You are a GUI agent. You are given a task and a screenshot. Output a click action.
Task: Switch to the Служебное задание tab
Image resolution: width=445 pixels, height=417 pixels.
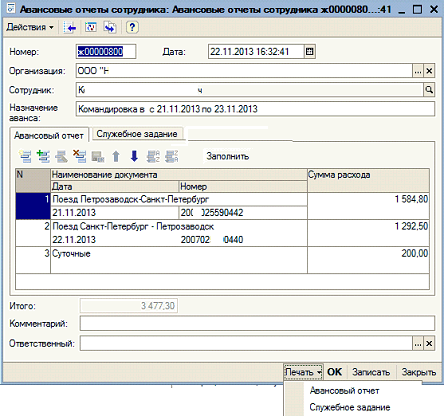[137, 134]
